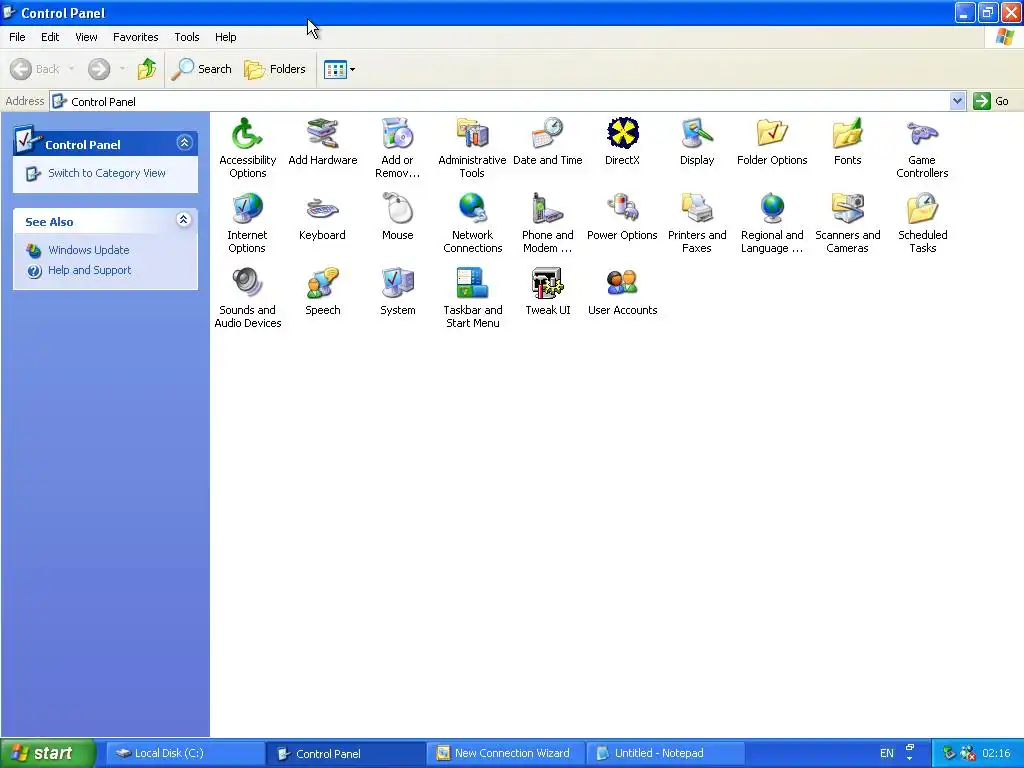
Task: Open the Windows Update link
Action: (x=89, y=250)
